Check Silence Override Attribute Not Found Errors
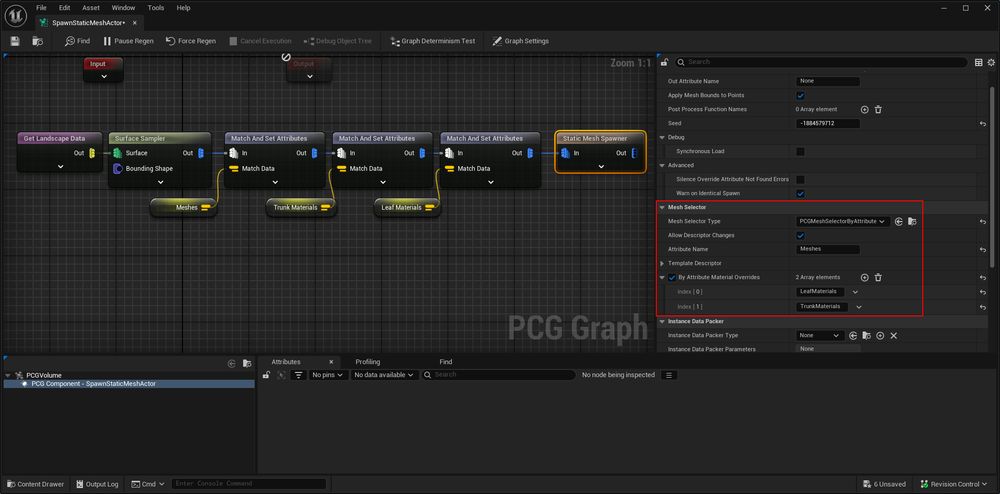The width and height of the screenshot is (1000, 494). (x=800, y=180)
